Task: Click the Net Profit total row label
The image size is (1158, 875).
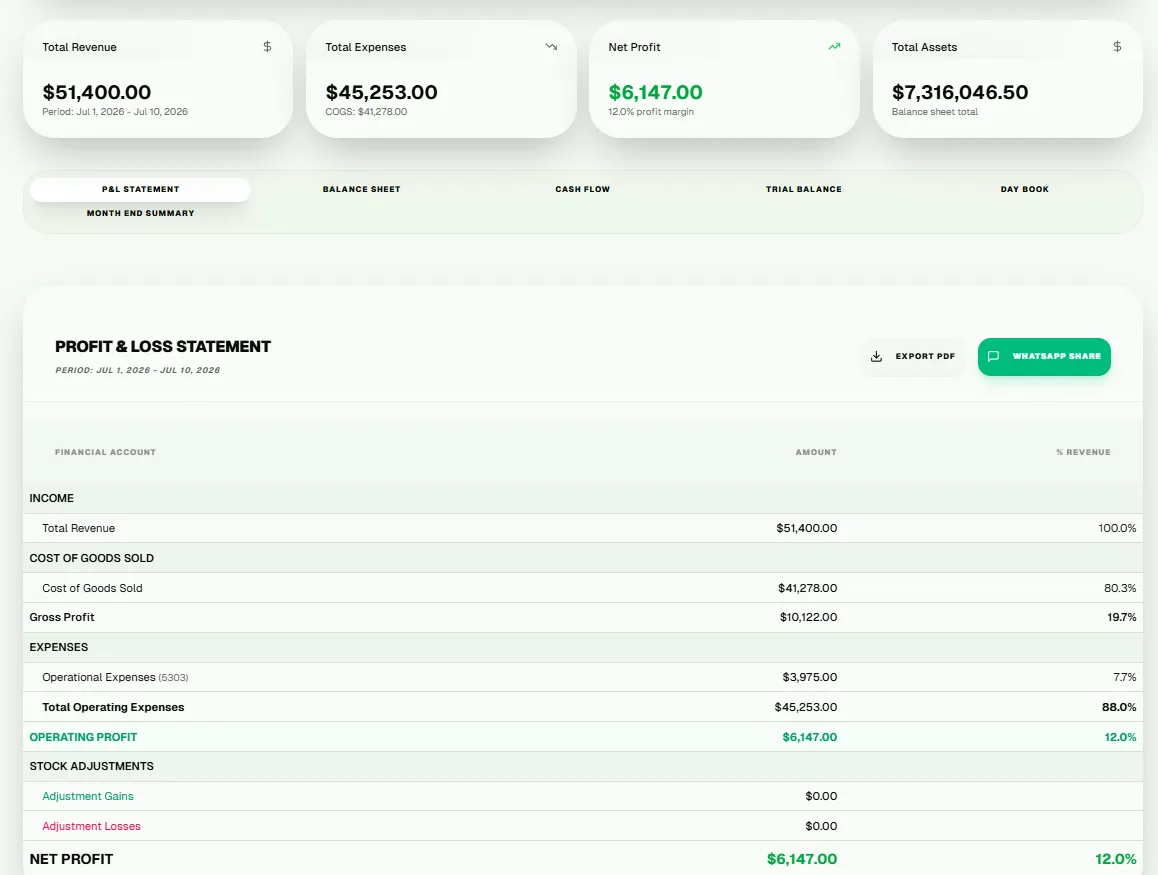Action: click(71, 859)
